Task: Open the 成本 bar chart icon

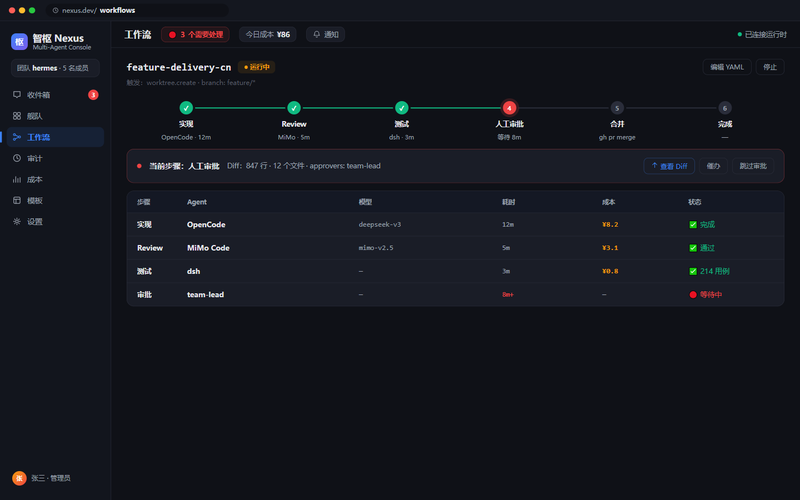Action: point(17,180)
